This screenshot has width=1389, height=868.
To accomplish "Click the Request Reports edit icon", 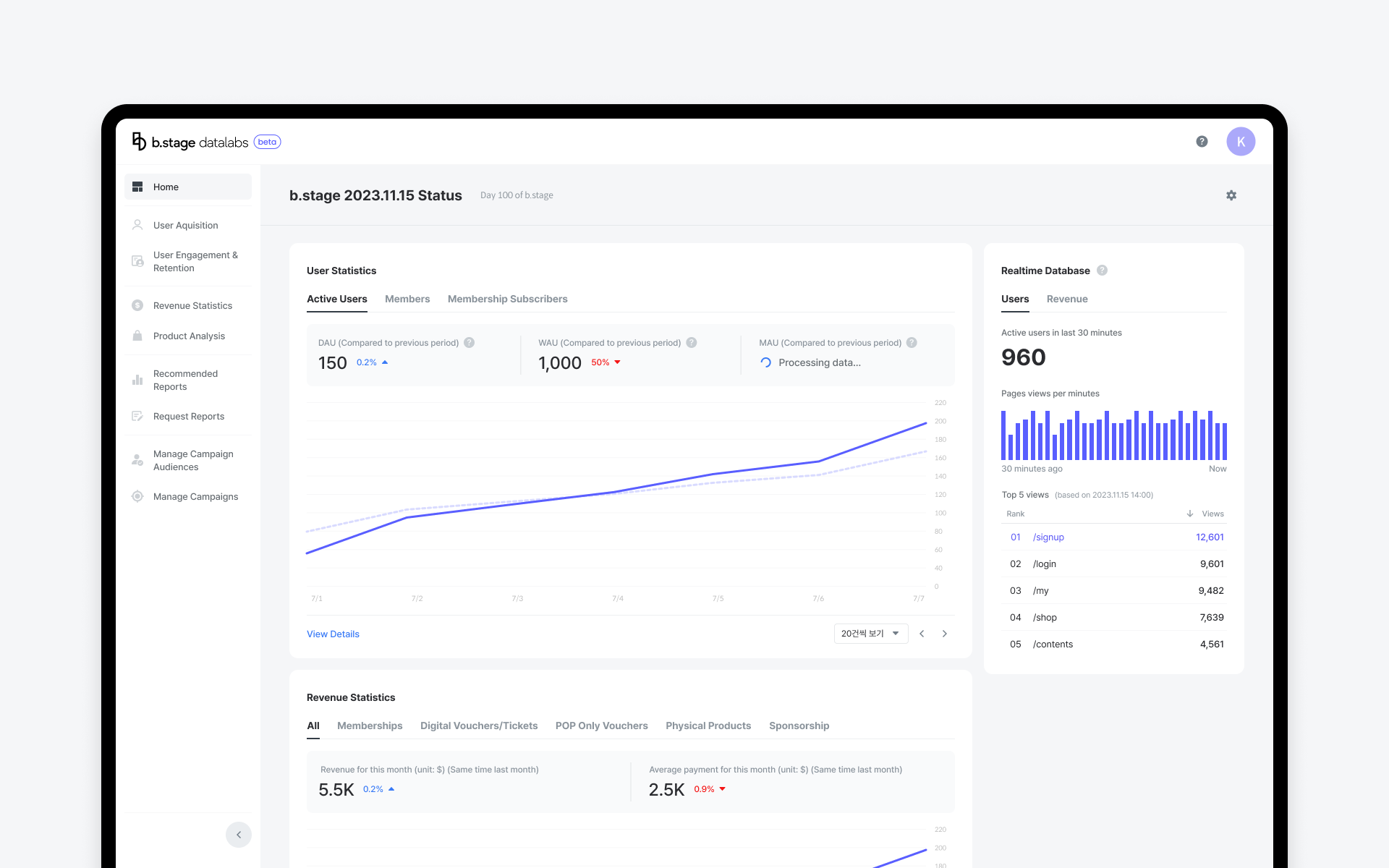I will tap(137, 416).
